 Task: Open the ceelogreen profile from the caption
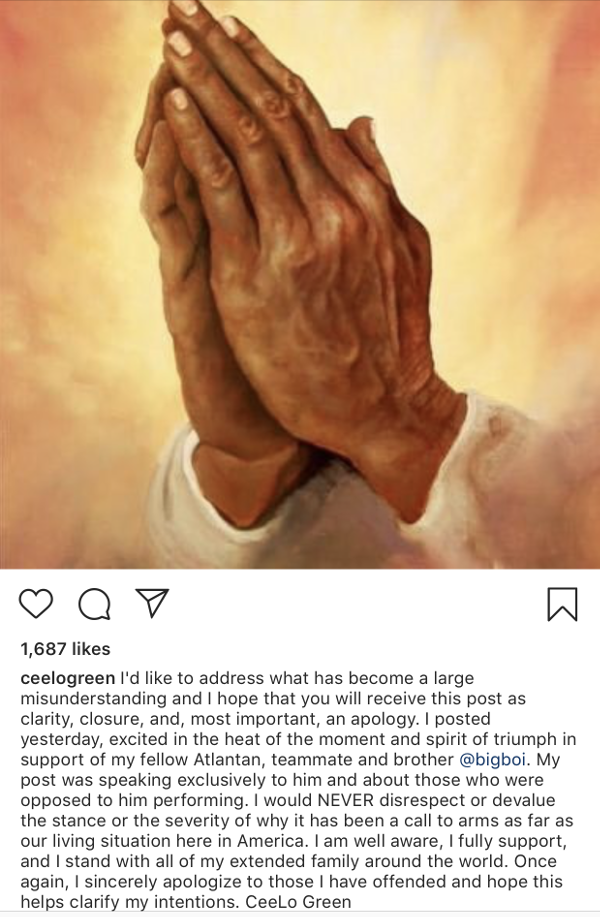[68, 678]
